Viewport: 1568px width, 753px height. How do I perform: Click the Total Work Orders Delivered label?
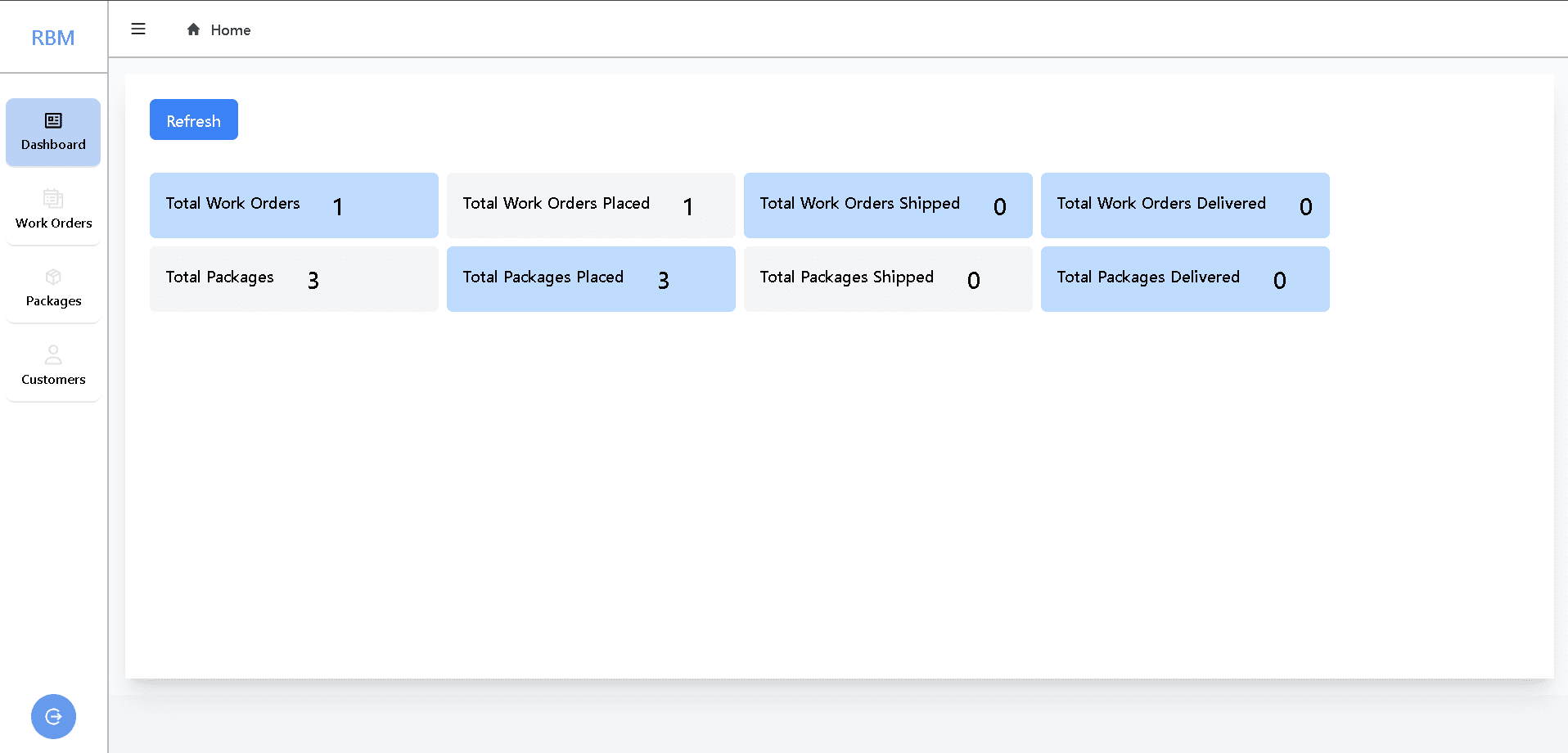[x=1161, y=203]
